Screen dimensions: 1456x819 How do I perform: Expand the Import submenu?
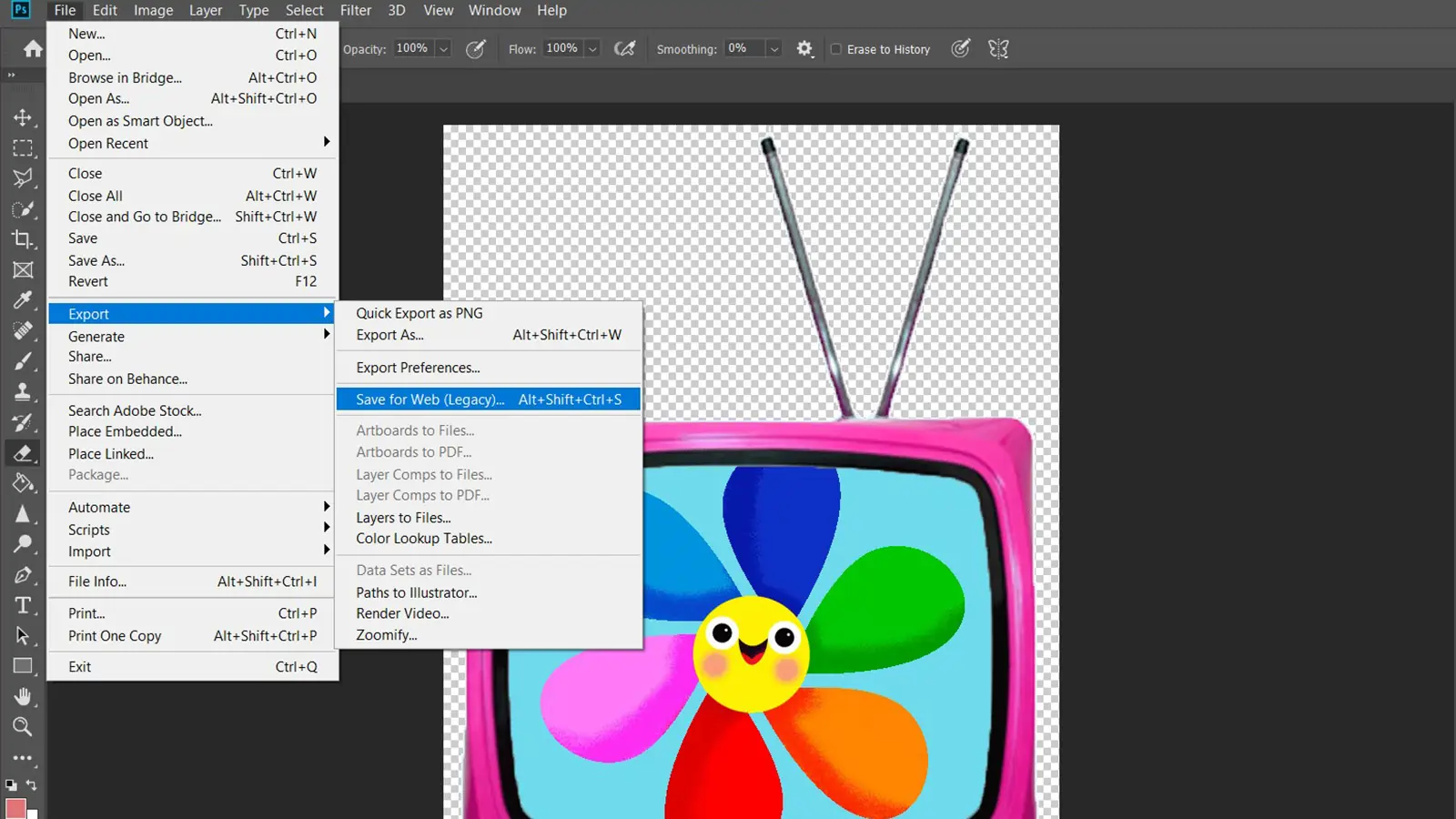191,551
